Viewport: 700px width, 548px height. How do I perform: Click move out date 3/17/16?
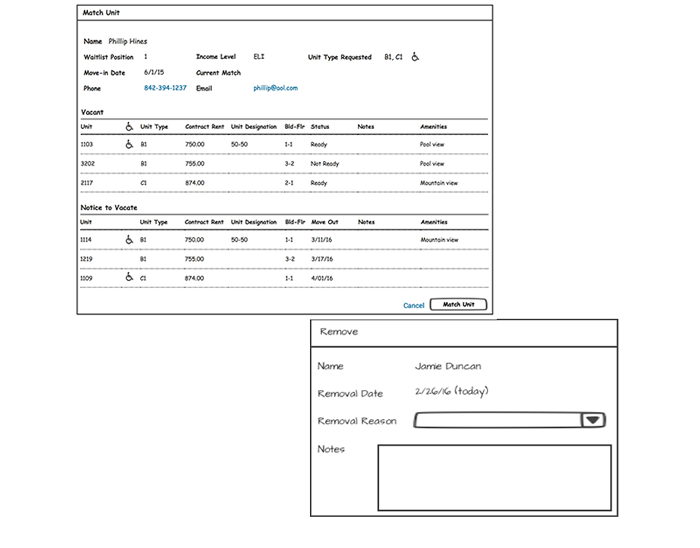pyautogui.click(x=321, y=259)
